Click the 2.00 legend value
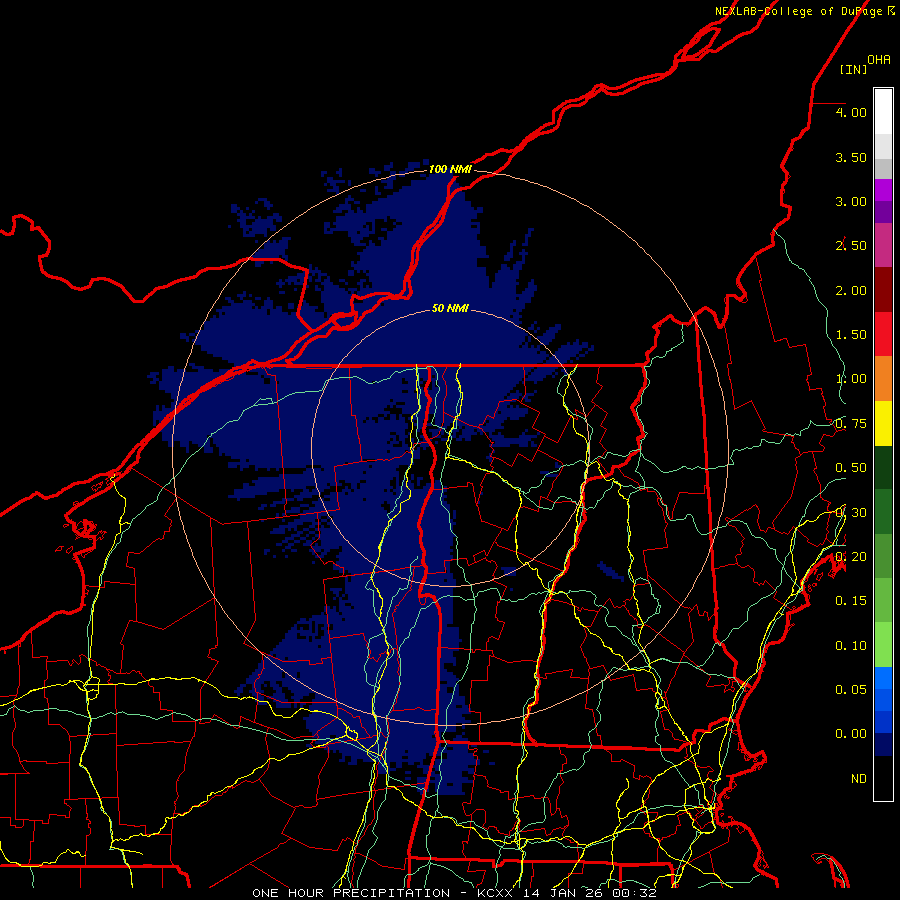Screen dimensions: 900x900 tap(851, 290)
